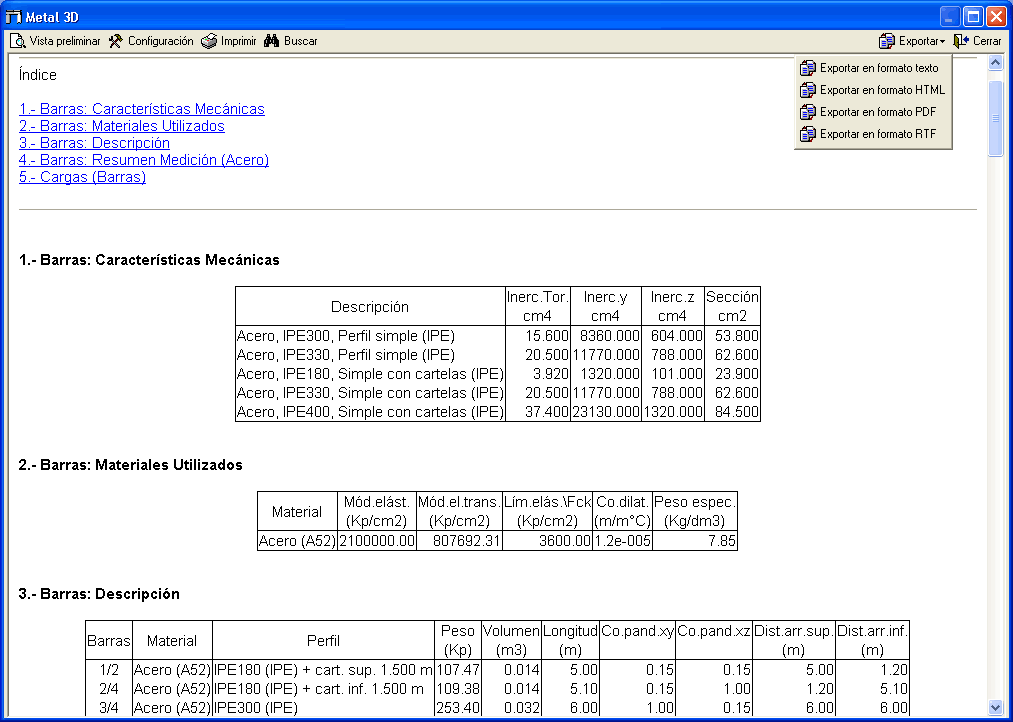Click the Dist.arr.sup. column header
The height and width of the screenshot is (722, 1013).
click(x=794, y=641)
